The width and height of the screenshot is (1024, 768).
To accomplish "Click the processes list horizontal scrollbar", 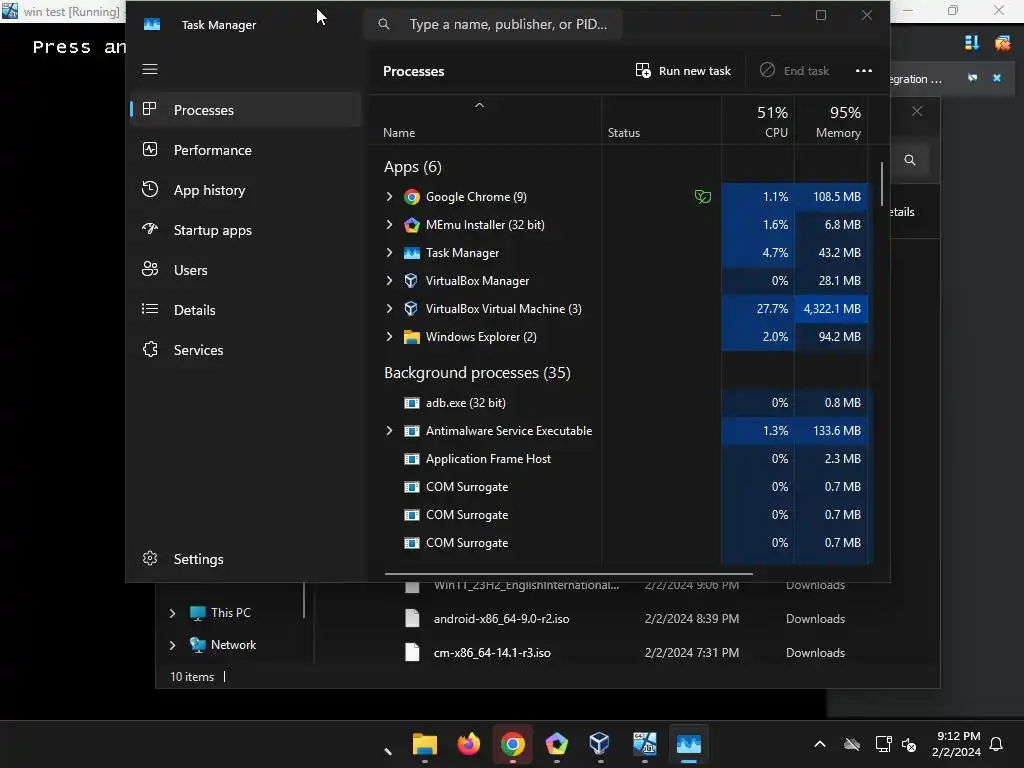I will [569, 573].
